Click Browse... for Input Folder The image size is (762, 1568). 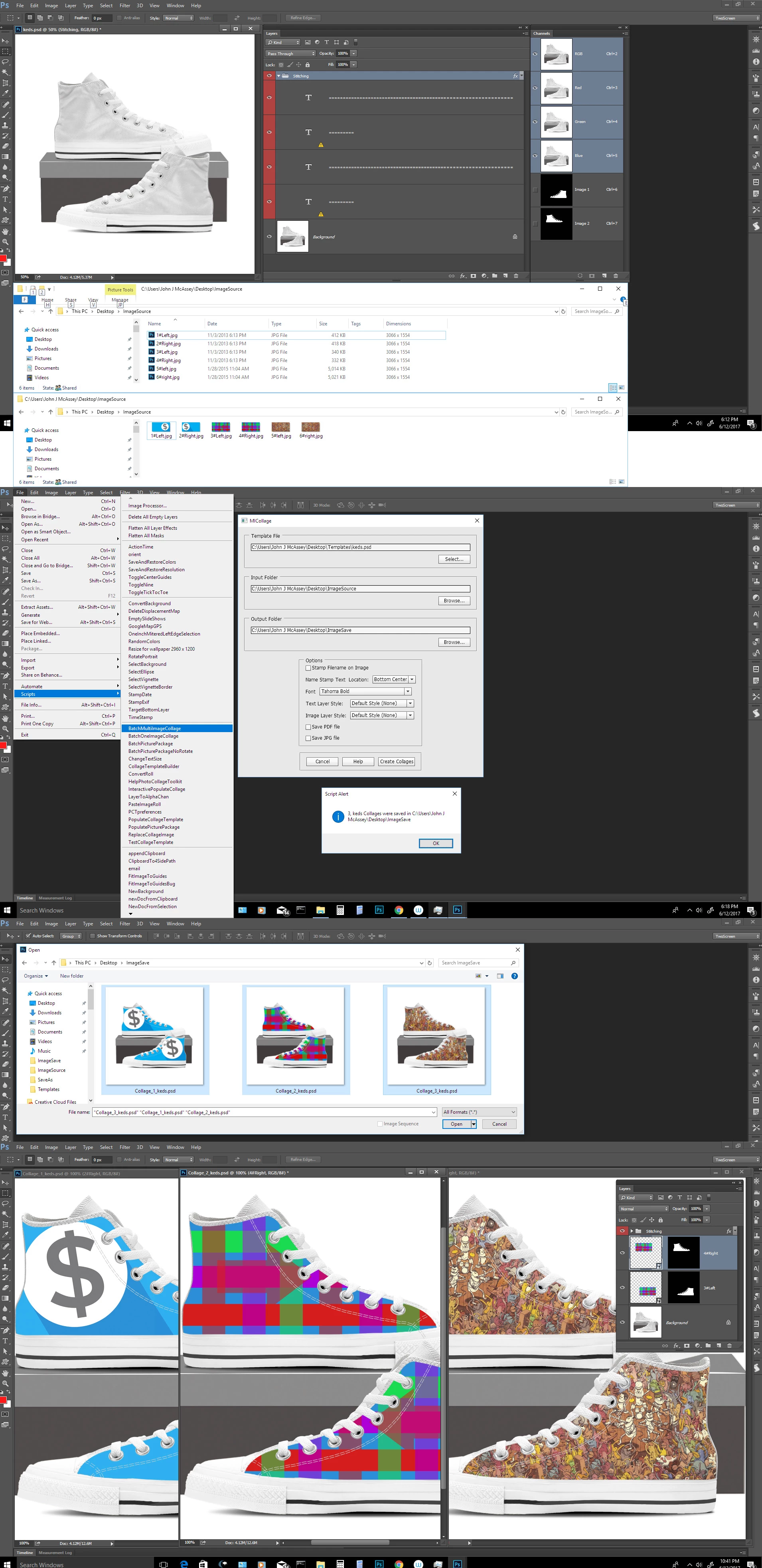click(x=454, y=601)
